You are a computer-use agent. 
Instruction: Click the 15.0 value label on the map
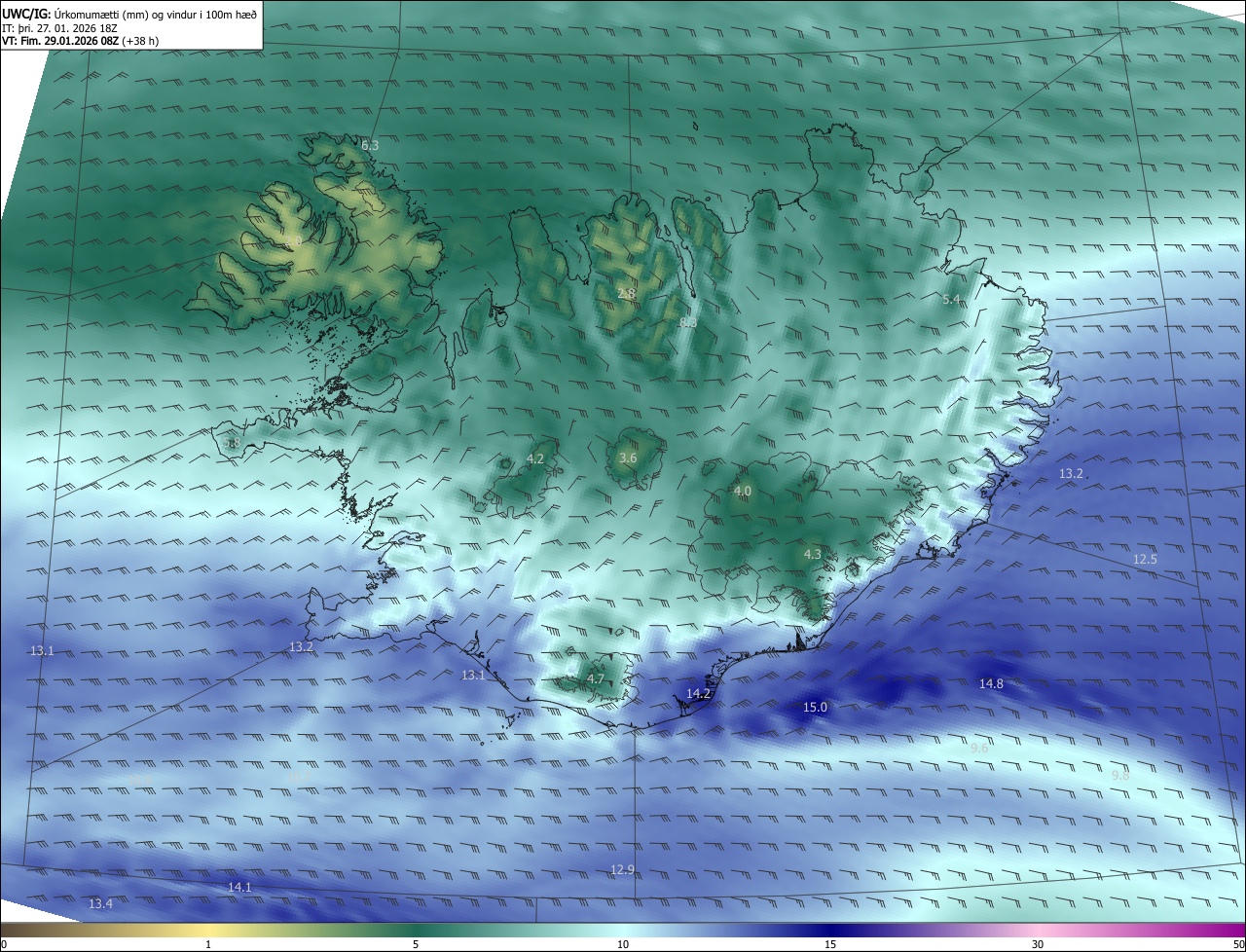pos(815,707)
